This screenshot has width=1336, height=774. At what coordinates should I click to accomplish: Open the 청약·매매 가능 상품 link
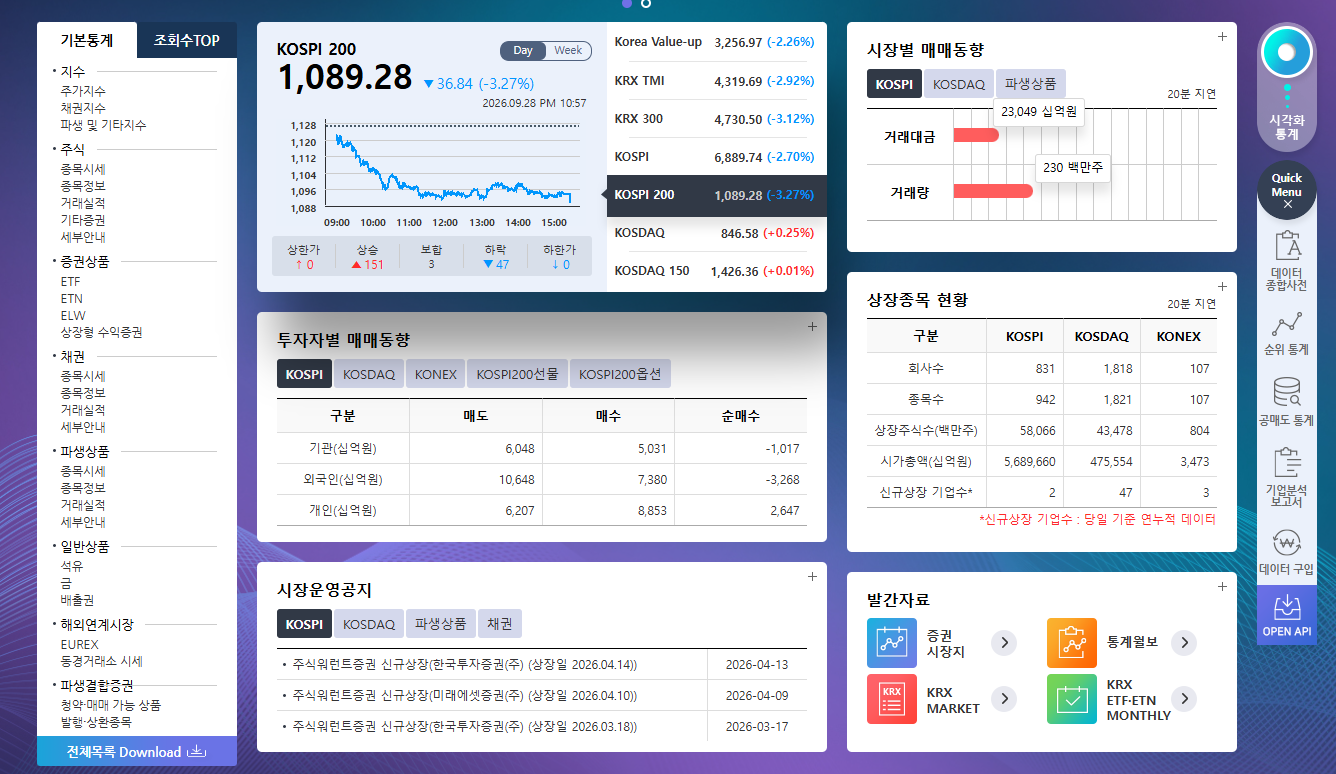(x=110, y=705)
